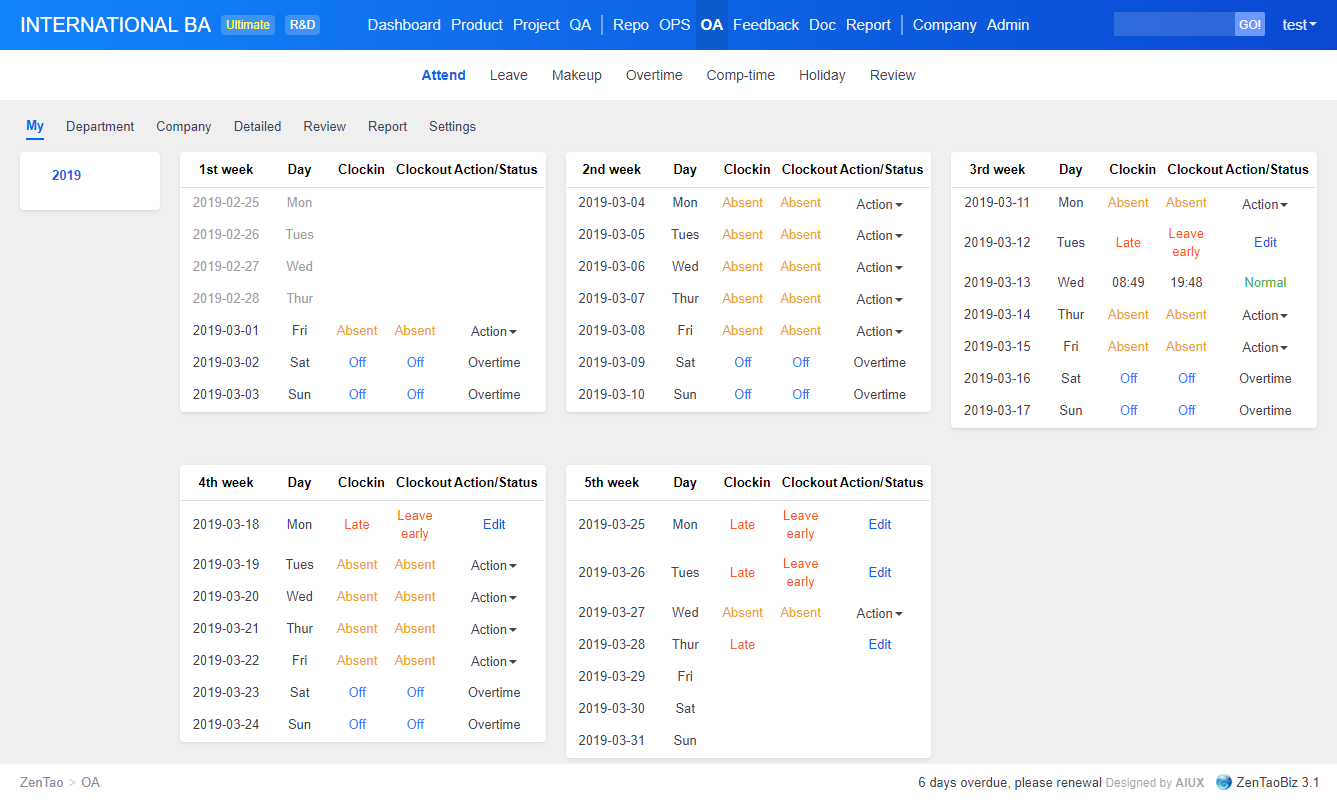
Task: Click Edit for 2019-03-12
Action: tap(1265, 242)
